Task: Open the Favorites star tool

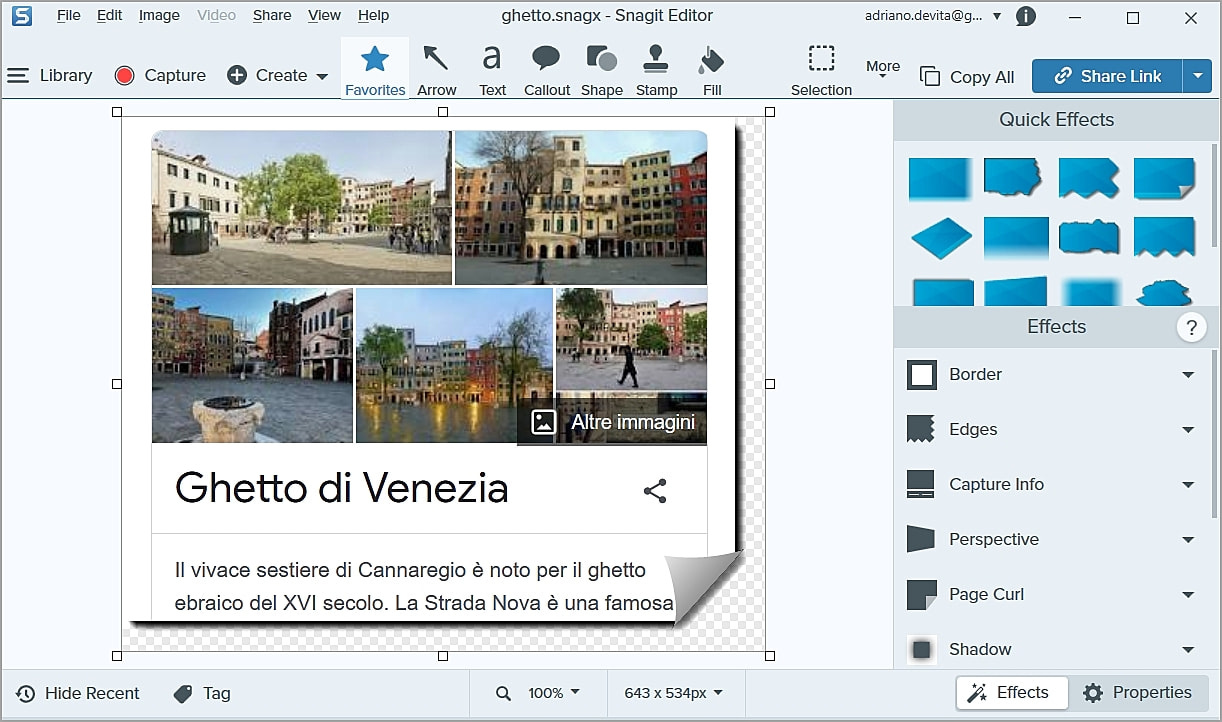Action: [375, 70]
